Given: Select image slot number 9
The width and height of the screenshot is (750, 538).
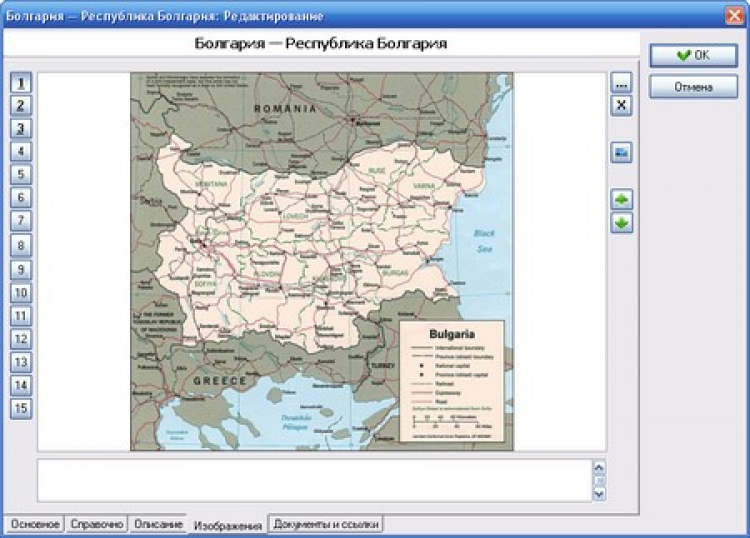Looking at the screenshot, I should click(21, 270).
